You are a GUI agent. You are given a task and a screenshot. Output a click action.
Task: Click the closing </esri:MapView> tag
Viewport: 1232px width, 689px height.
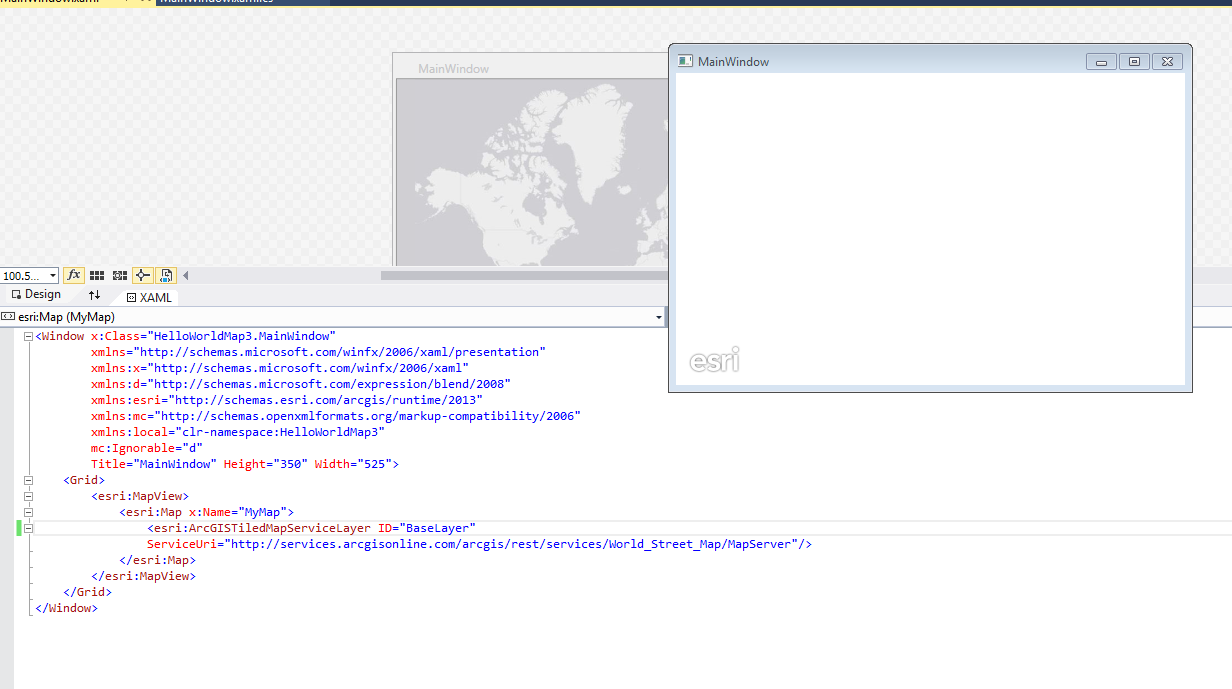(143, 576)
